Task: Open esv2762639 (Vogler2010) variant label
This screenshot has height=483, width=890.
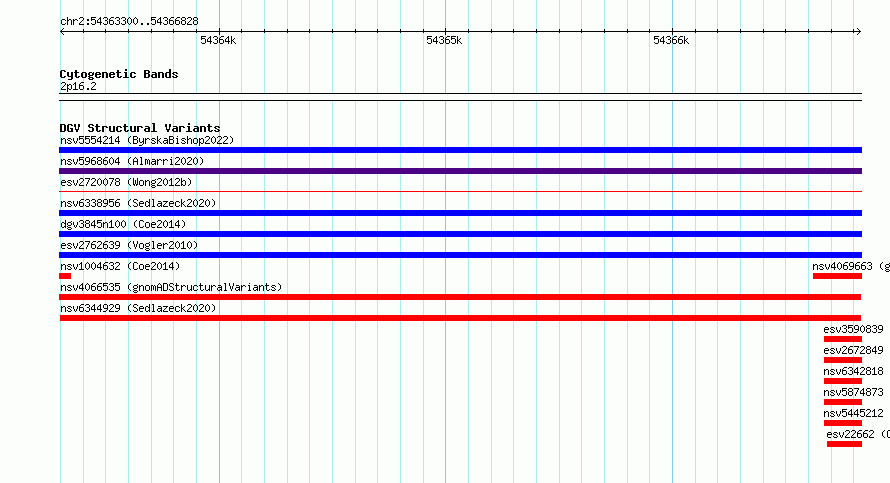Action: pos(129,245)
